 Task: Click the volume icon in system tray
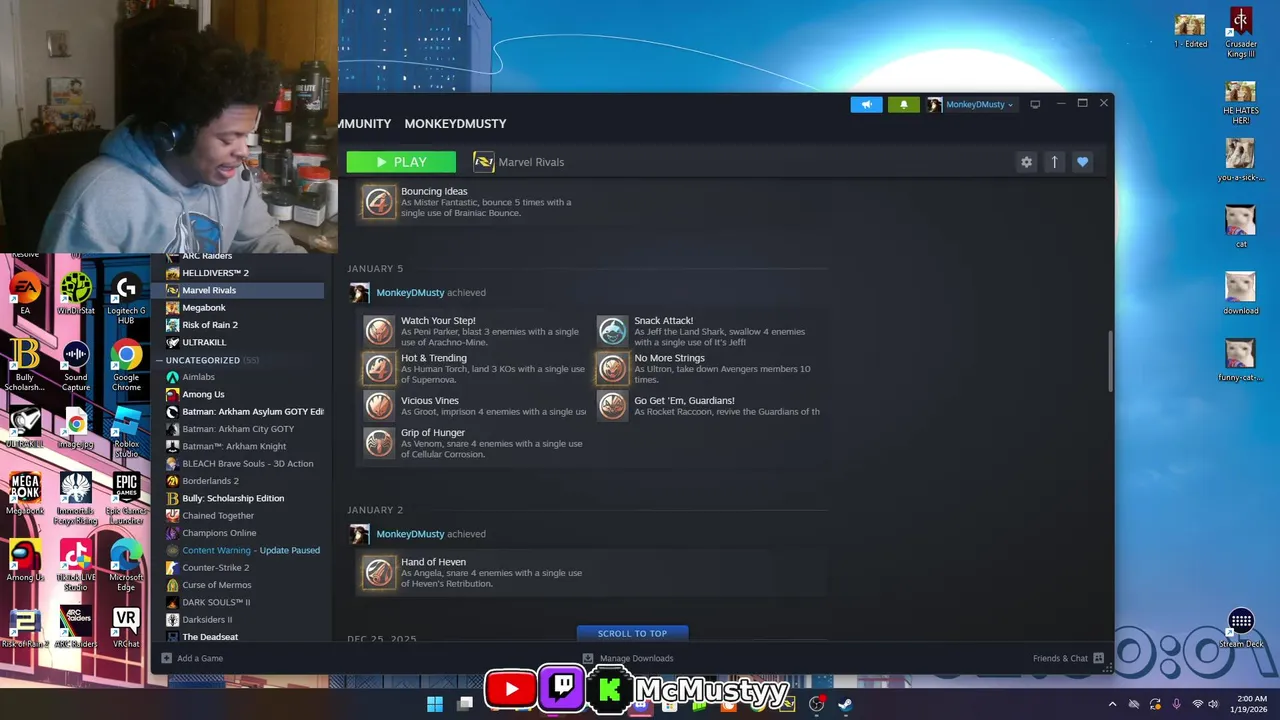pyautogui.click(x=1213, y=704)
